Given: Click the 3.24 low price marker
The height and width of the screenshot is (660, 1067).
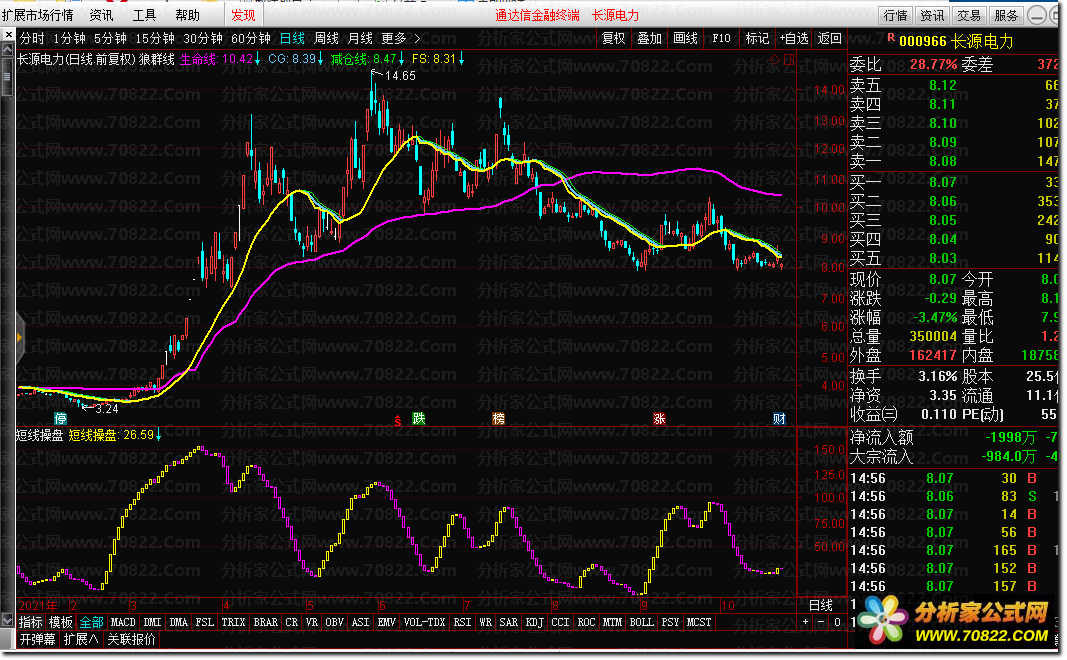Looking at the screenshot, I should pyautogui.click(x=99, y=408).
